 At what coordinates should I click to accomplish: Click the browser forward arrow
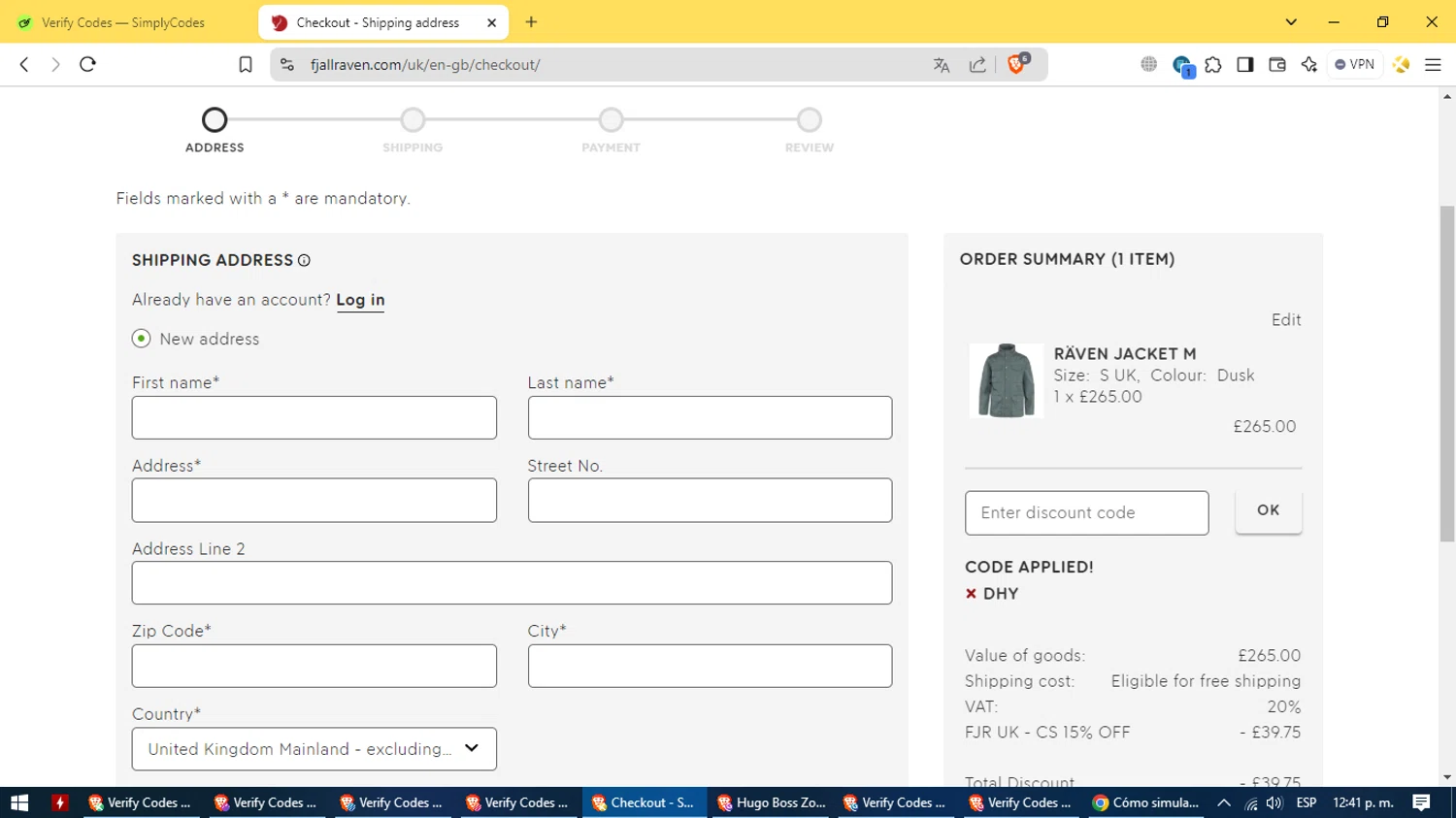[55, 64]
